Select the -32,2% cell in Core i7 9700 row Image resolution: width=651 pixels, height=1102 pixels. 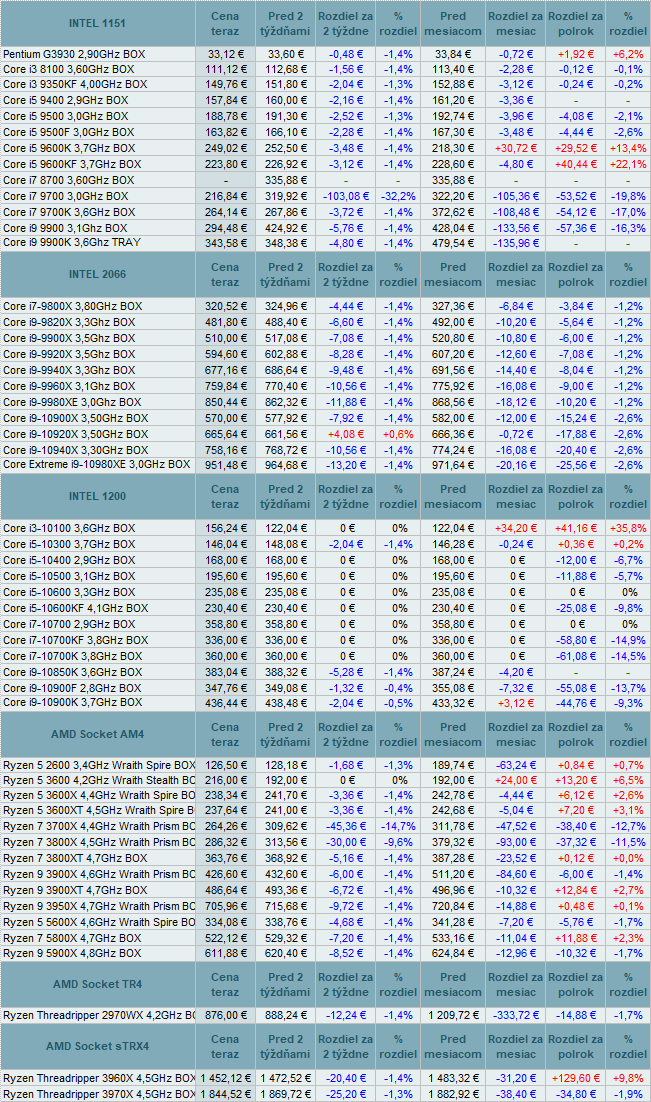(399, 196)
